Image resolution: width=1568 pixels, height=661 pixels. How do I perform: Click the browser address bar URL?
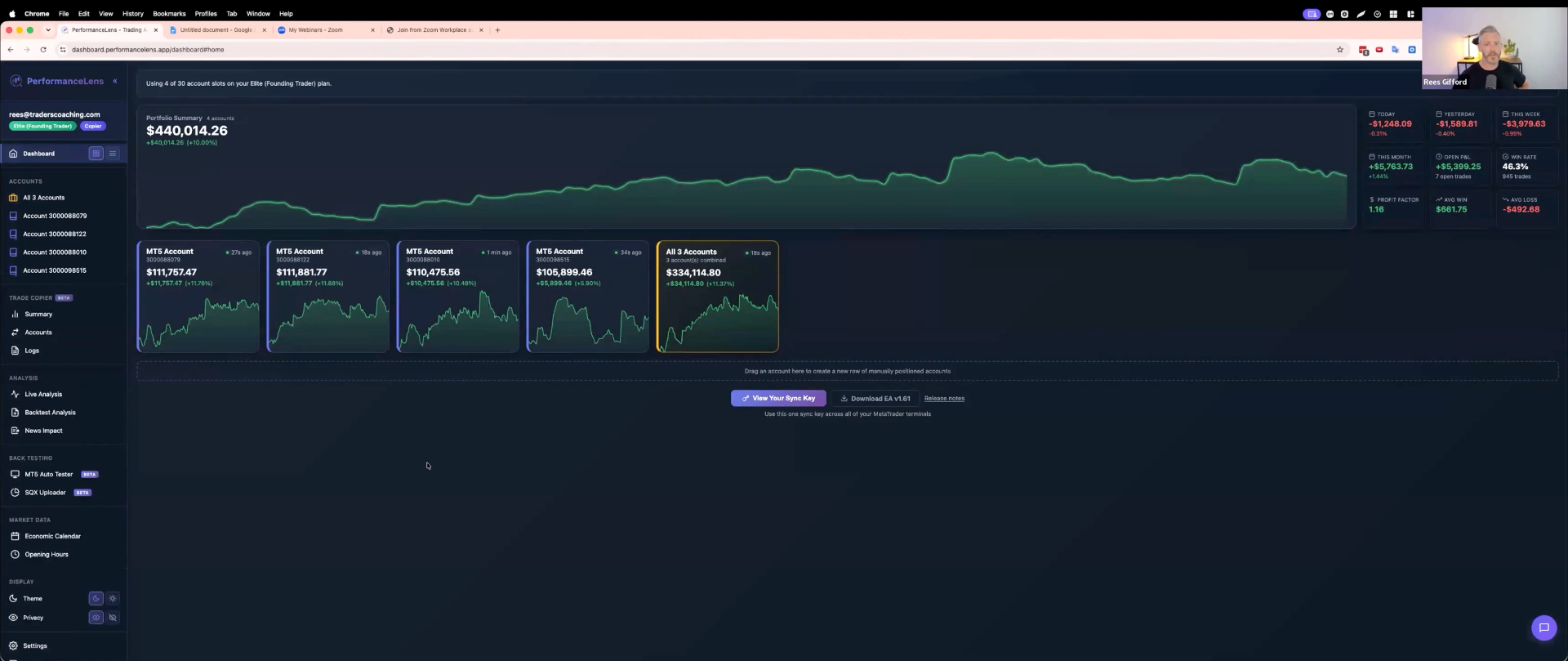[148, 50]
